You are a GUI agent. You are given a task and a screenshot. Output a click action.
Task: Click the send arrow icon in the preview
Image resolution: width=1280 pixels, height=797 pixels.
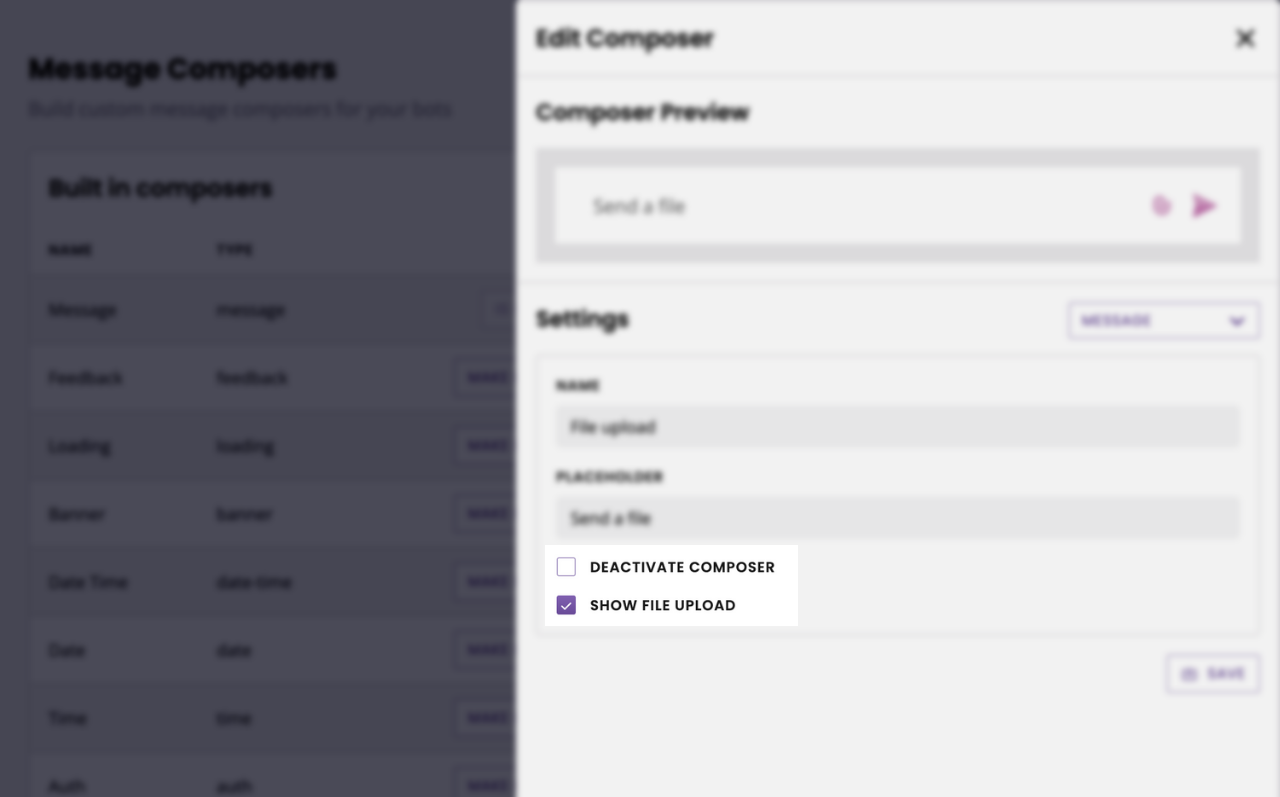[x=1204, y=206]
